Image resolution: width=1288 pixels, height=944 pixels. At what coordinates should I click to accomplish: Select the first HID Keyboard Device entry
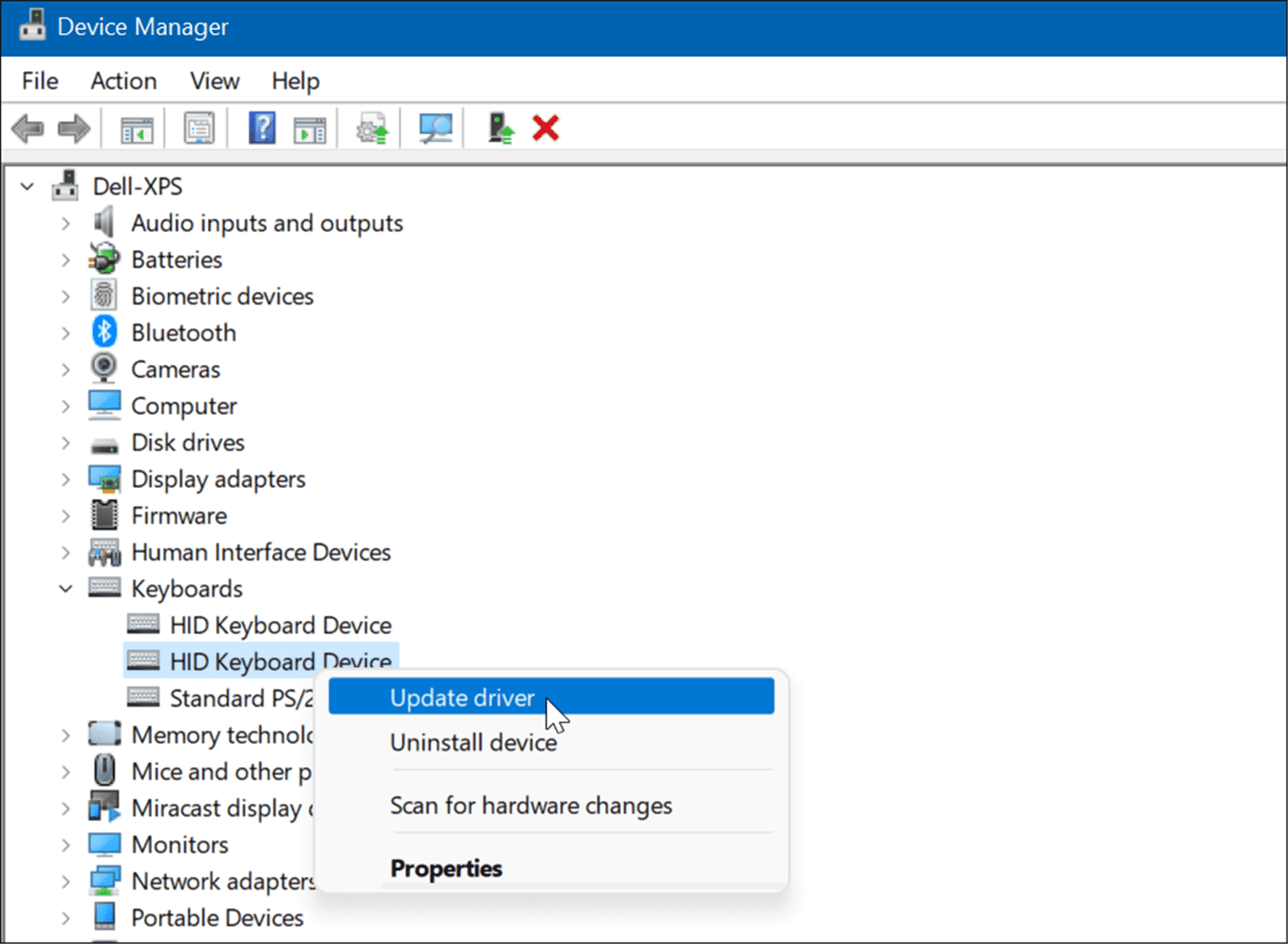(x=280, y=625)
